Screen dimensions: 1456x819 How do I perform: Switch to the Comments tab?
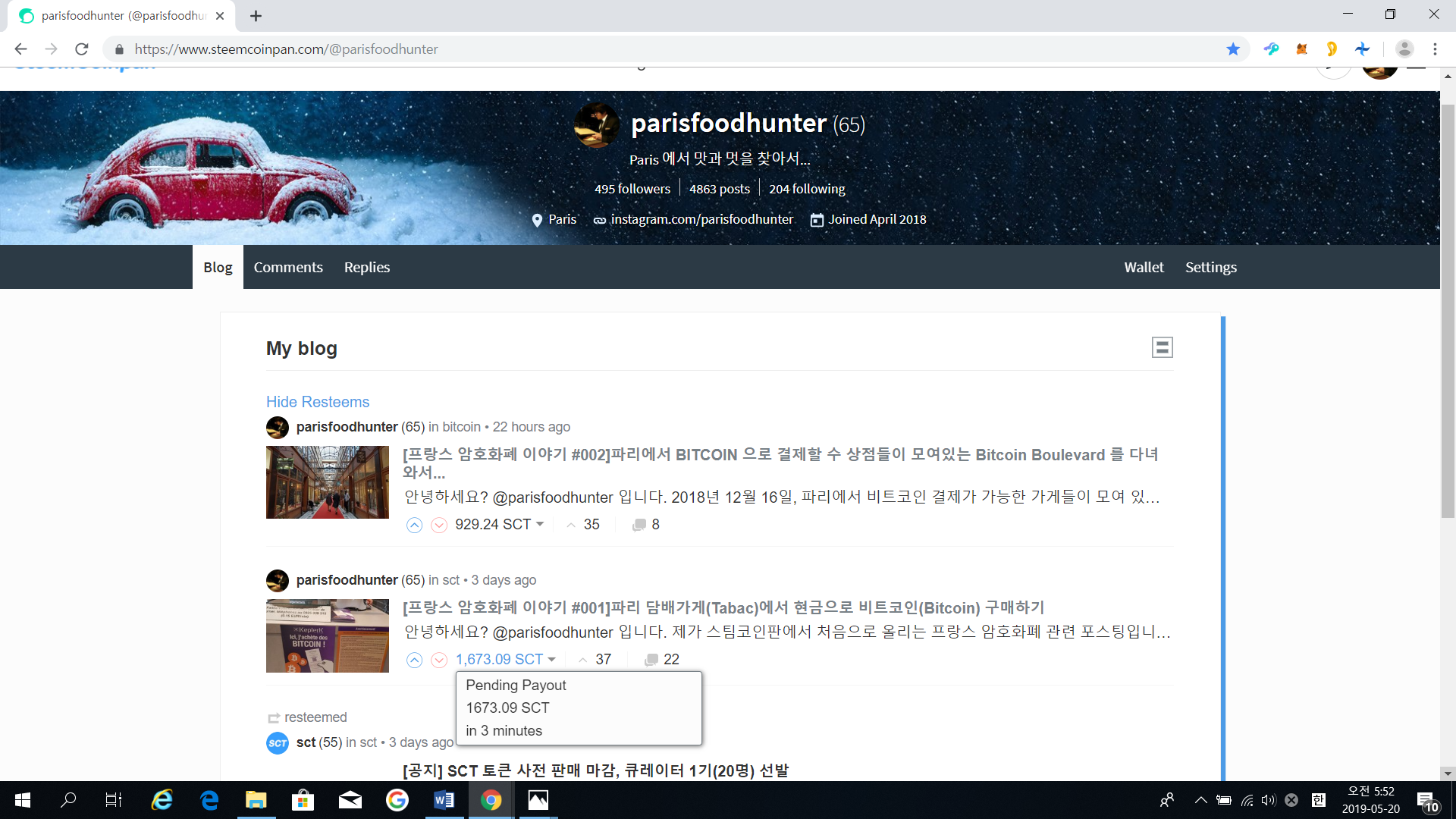[x=288, y=267]
